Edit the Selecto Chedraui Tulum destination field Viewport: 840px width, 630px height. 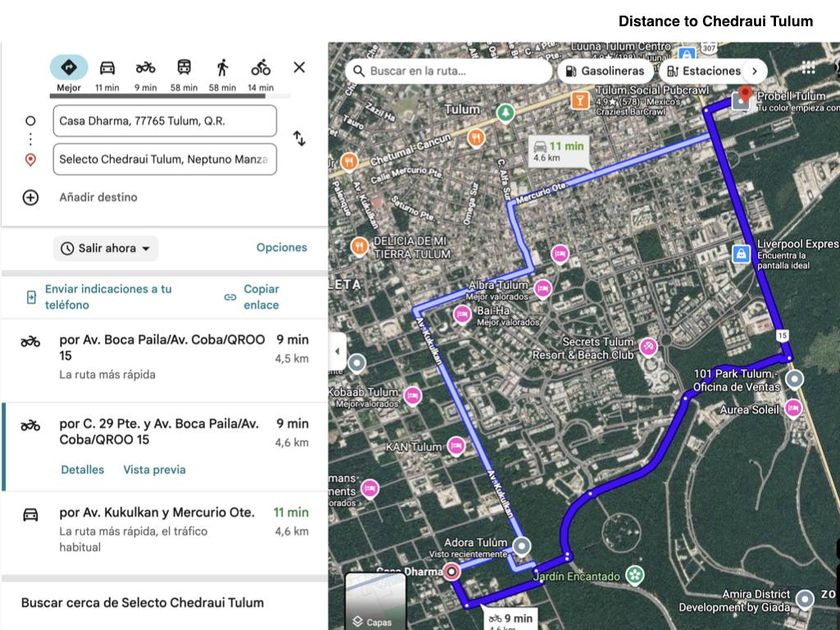click(165, 159)
